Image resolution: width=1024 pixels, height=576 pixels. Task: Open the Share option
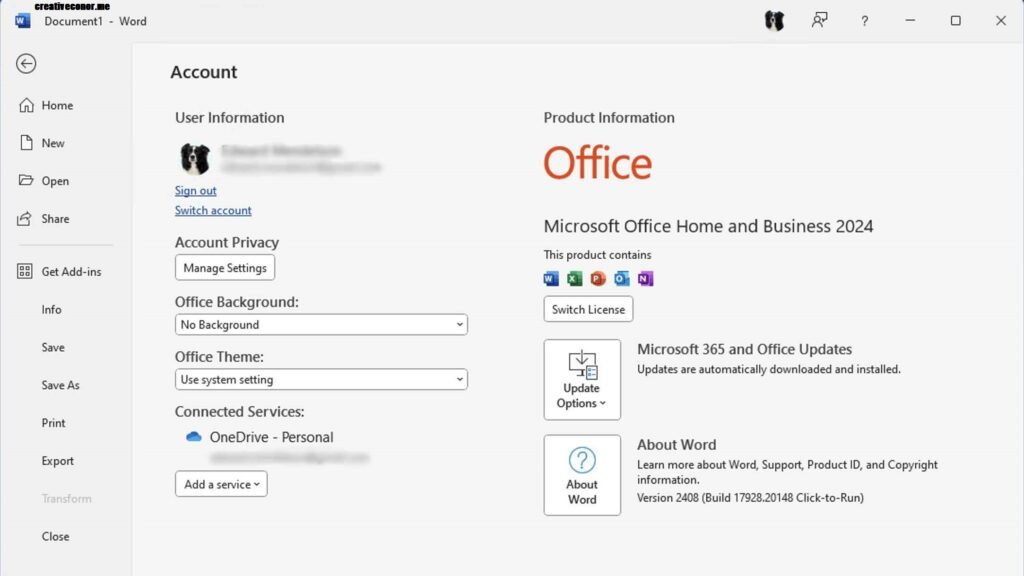click(x=55, y=219)
